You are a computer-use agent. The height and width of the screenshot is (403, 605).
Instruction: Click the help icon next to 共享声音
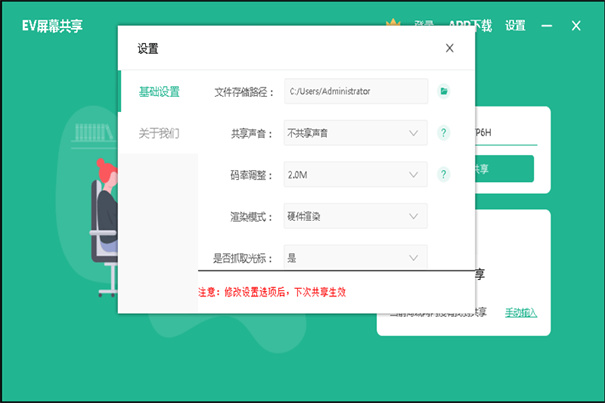coord(444,132)
